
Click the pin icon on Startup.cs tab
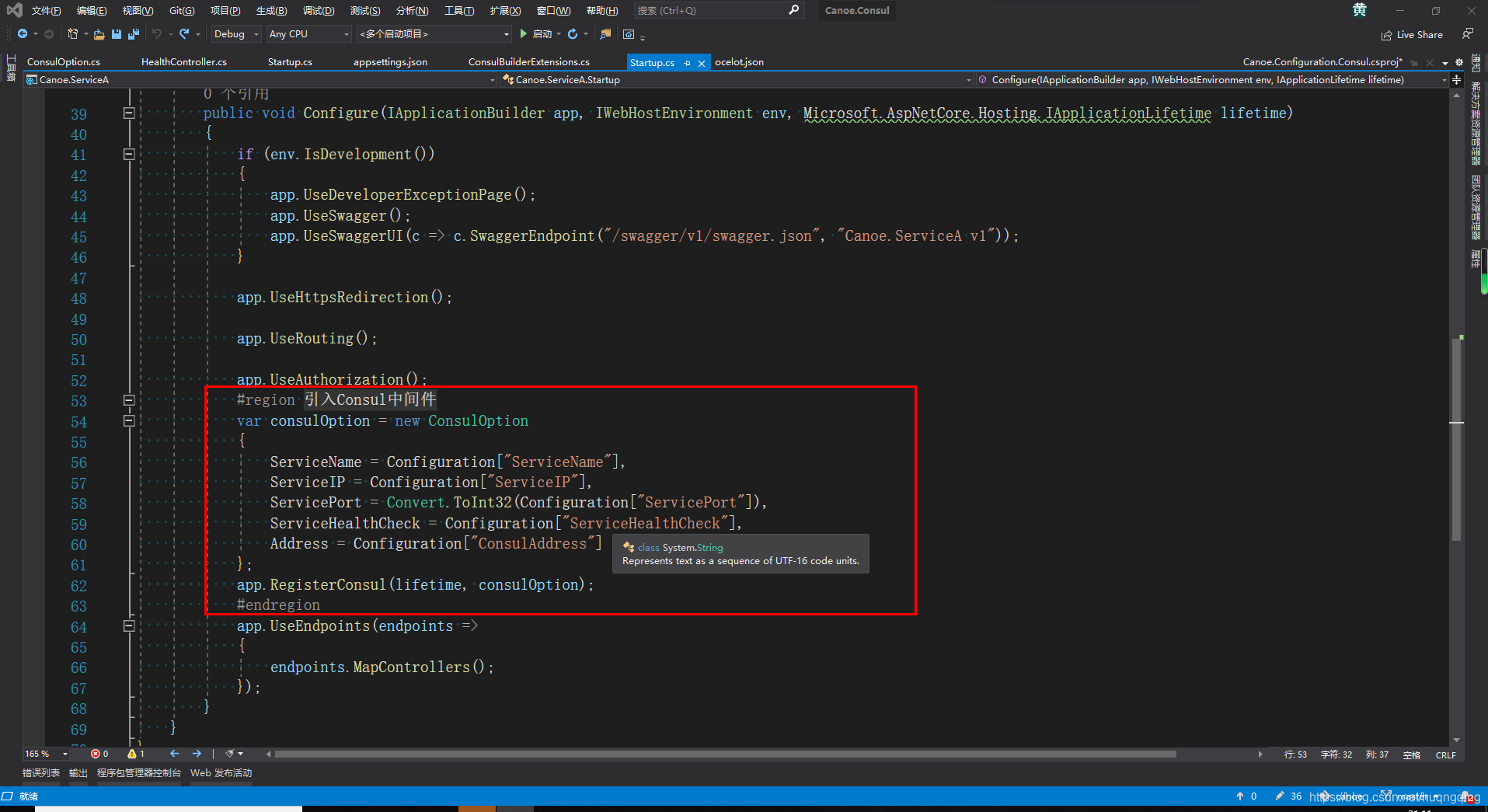687,63
